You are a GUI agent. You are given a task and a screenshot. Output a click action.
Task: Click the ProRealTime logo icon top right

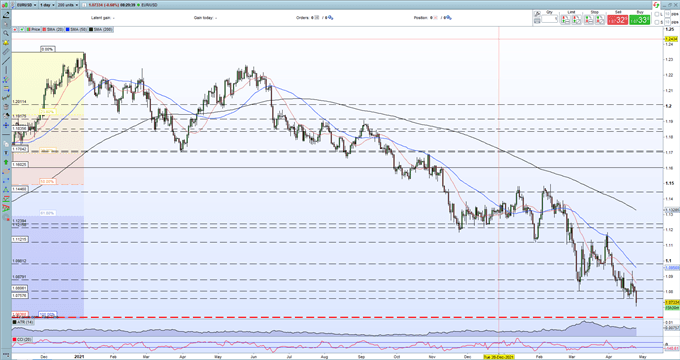[656, 5]
